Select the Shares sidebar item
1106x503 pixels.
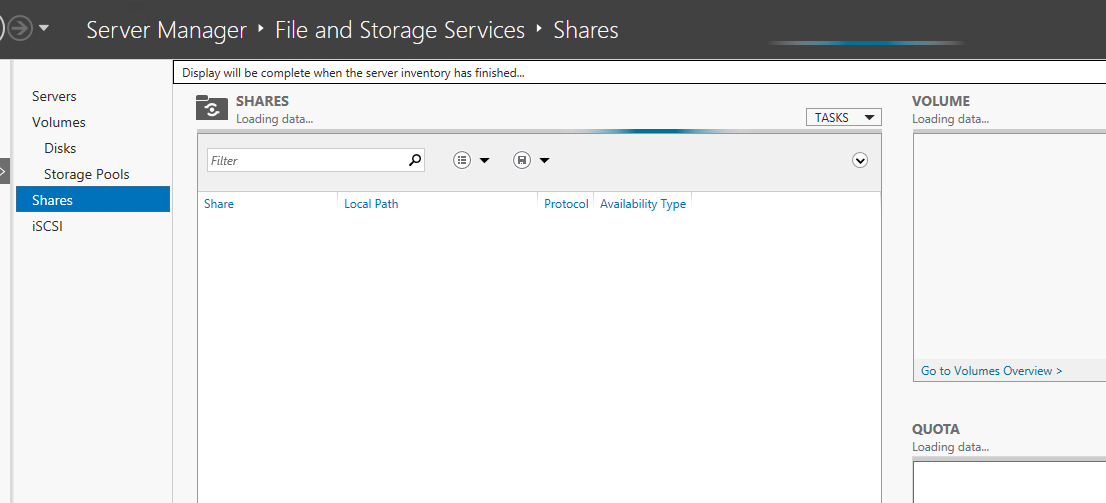93,200
